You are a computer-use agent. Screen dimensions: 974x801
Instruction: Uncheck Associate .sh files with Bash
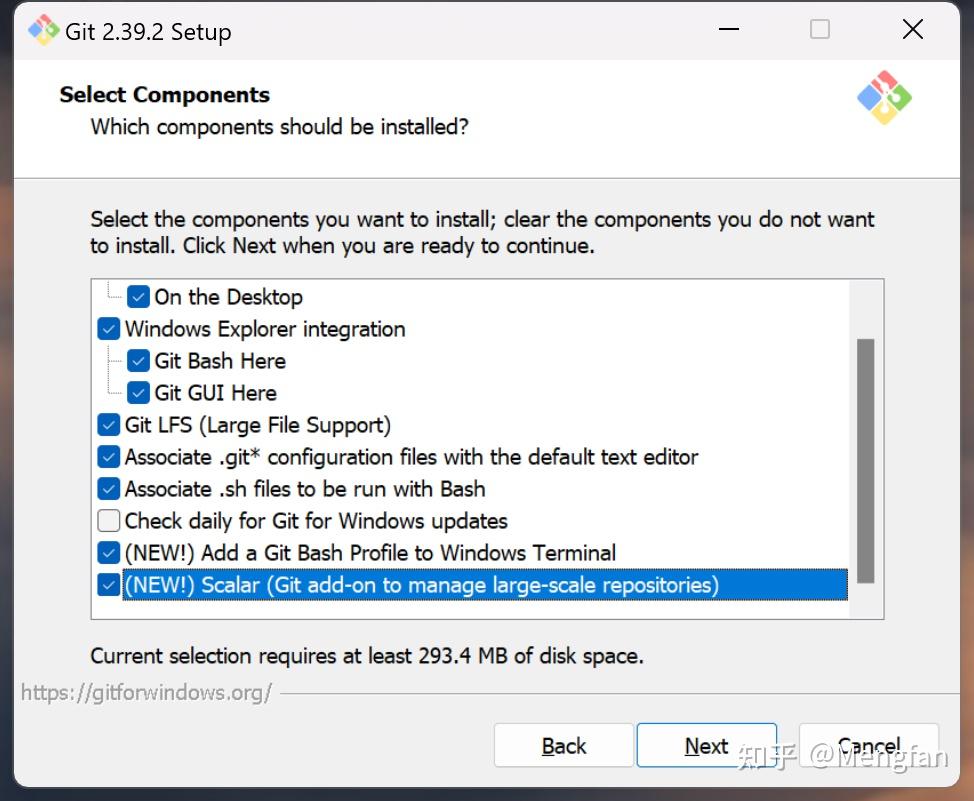[x=109, y=489]
